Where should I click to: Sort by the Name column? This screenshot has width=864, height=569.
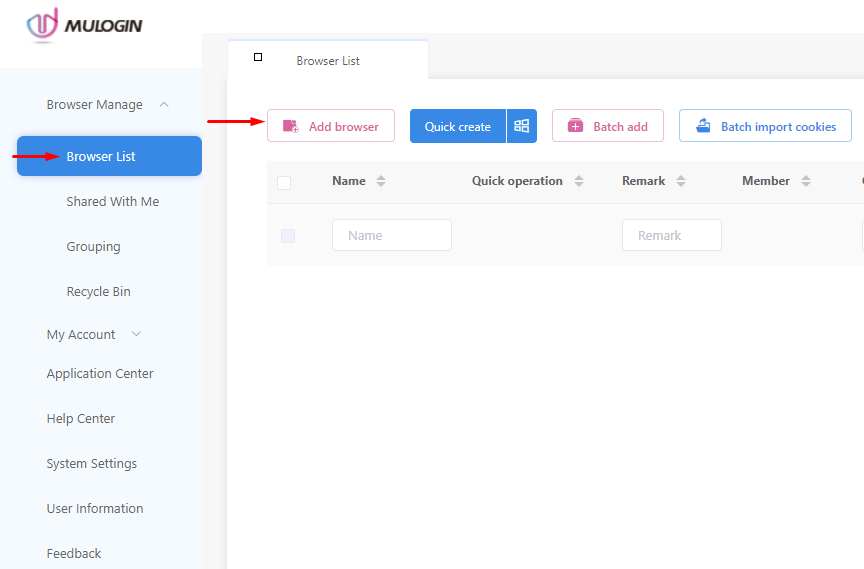381,181
